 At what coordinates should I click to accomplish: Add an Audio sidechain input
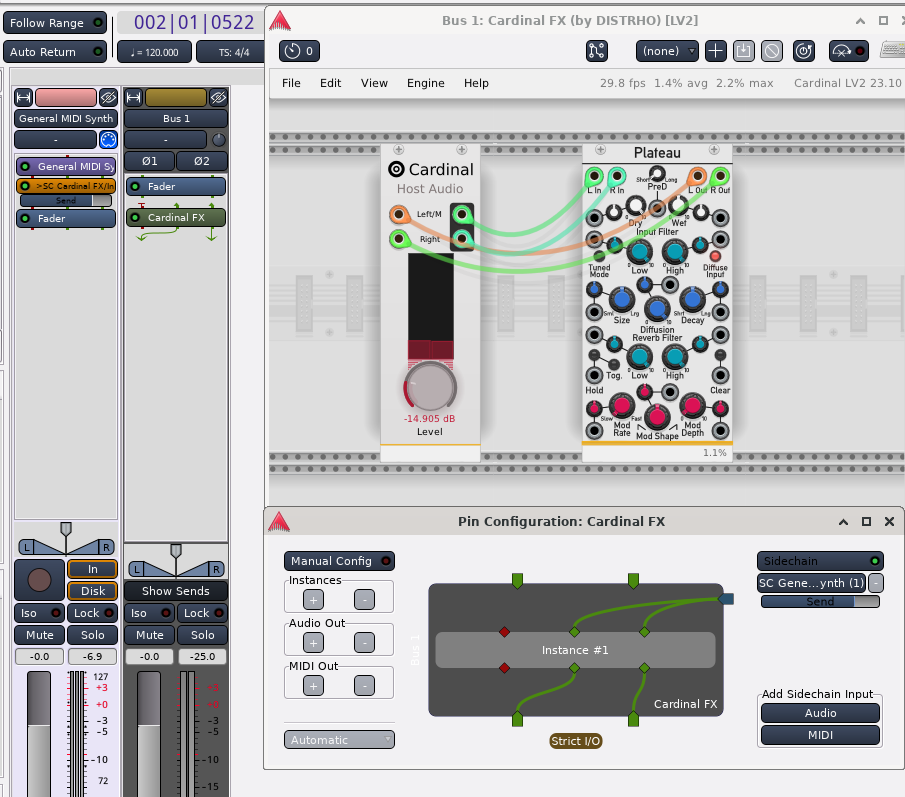coord(820,713)
